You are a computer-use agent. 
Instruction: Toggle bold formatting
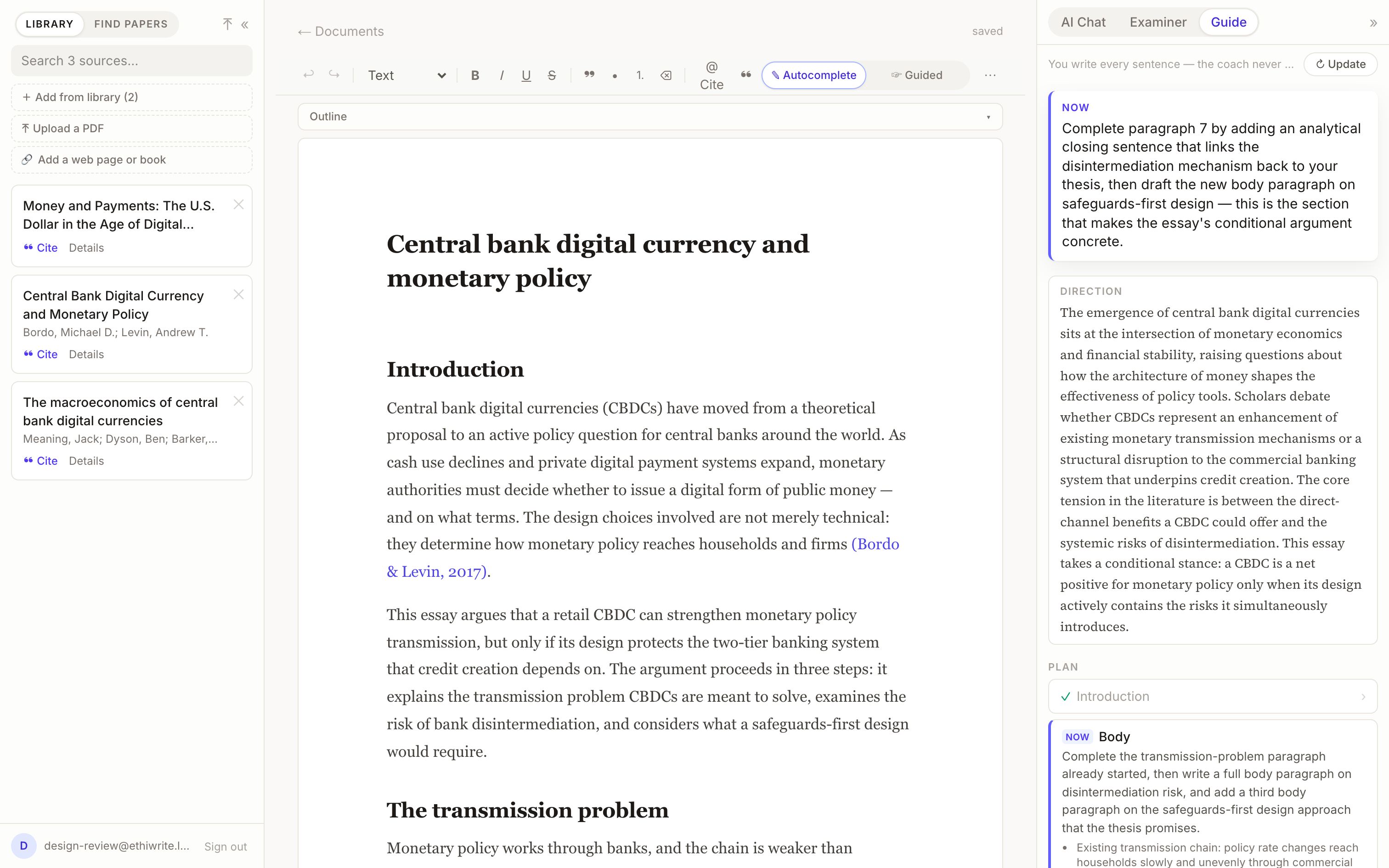coord(475,75)
